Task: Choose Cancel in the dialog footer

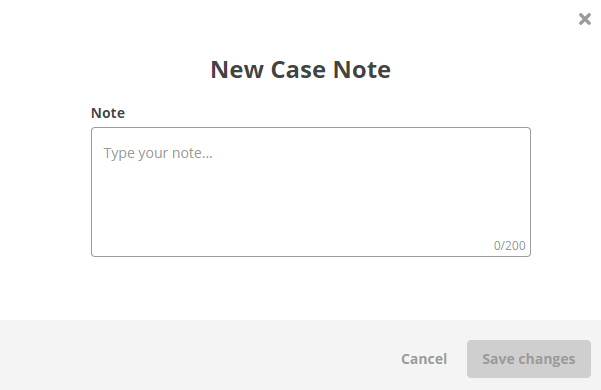Action: (x=424, y=359)
